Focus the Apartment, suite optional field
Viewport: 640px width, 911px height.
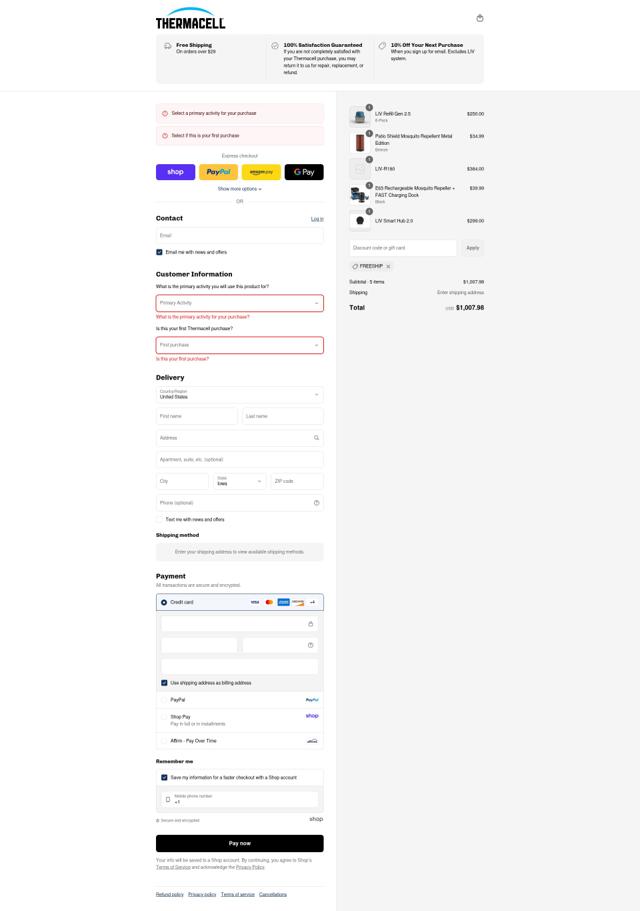point(239,460)
